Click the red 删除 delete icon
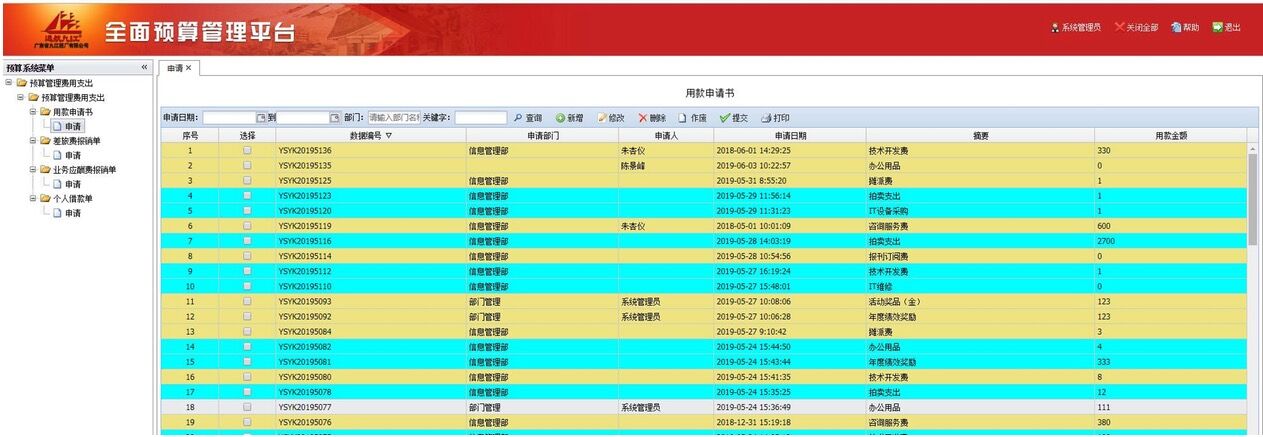The image size is (1263, 437). (643, 118)
